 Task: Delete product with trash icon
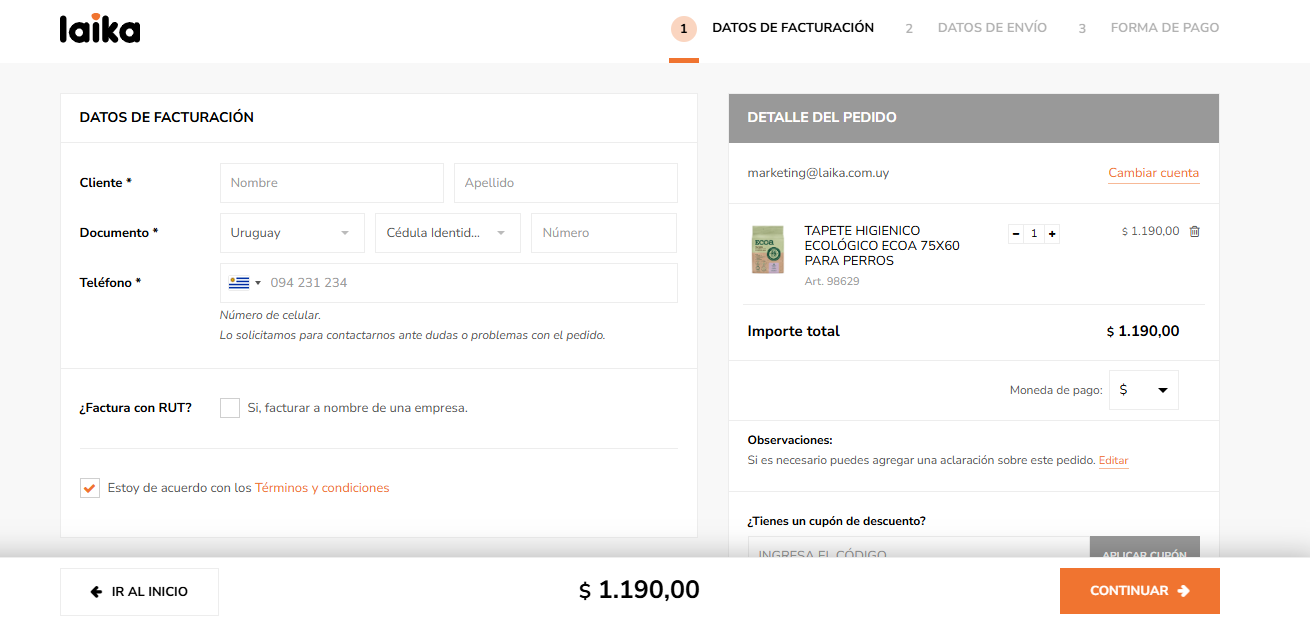tap(1194, 232)
